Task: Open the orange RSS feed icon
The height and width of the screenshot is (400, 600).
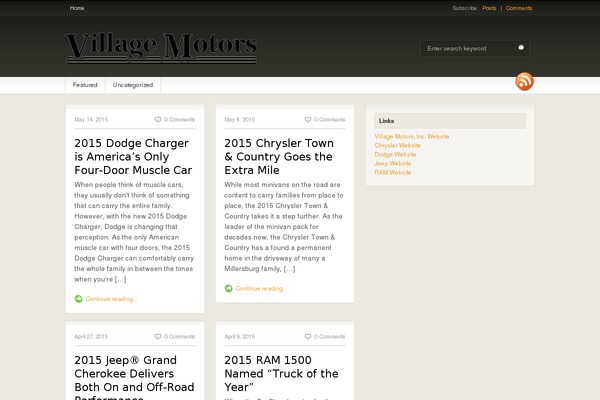Action: pyautogui.click(x=524, y=81)
